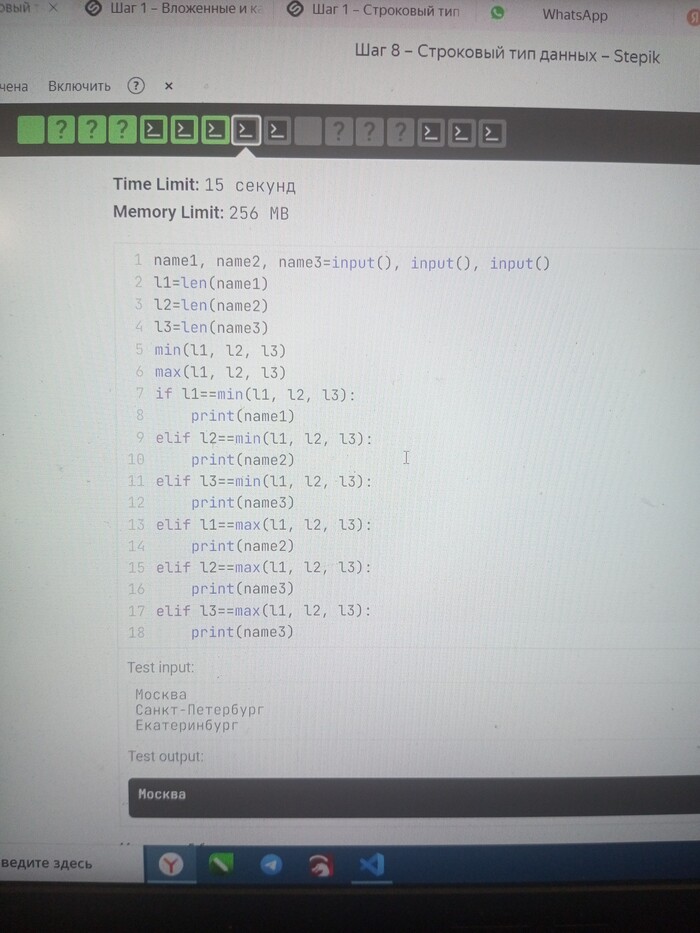Click the code line 'l1=len(name1)'
The image size is (700, 933).
[x=211, y=283]
